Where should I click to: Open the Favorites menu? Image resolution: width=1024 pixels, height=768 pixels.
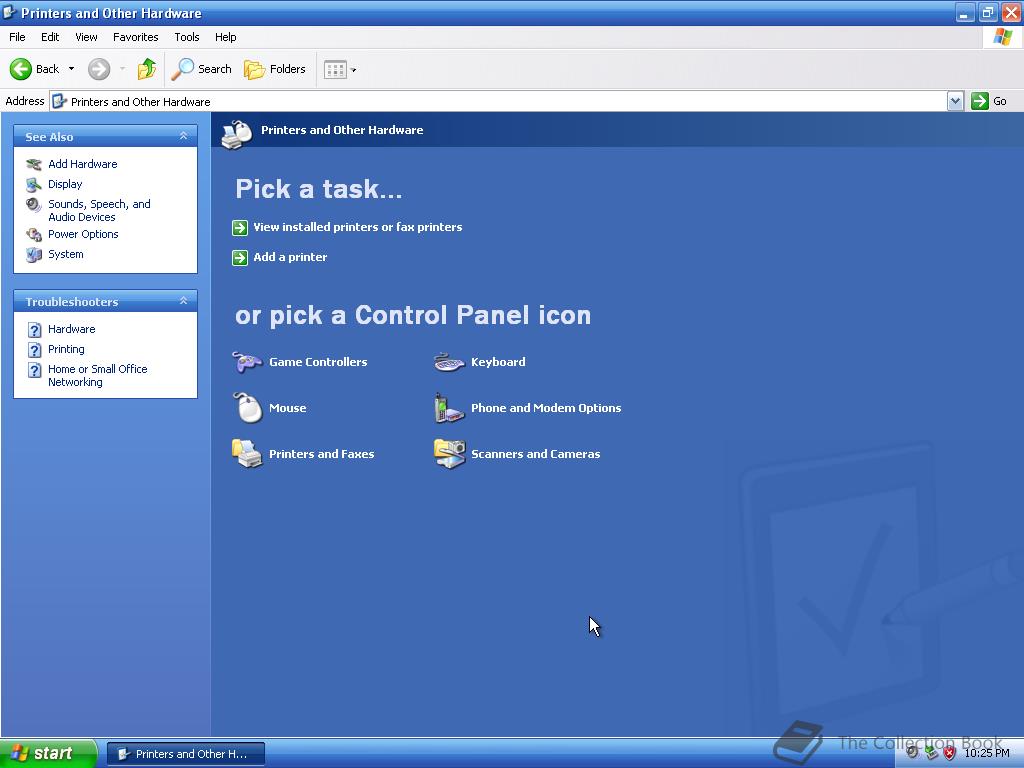point(135,37)
